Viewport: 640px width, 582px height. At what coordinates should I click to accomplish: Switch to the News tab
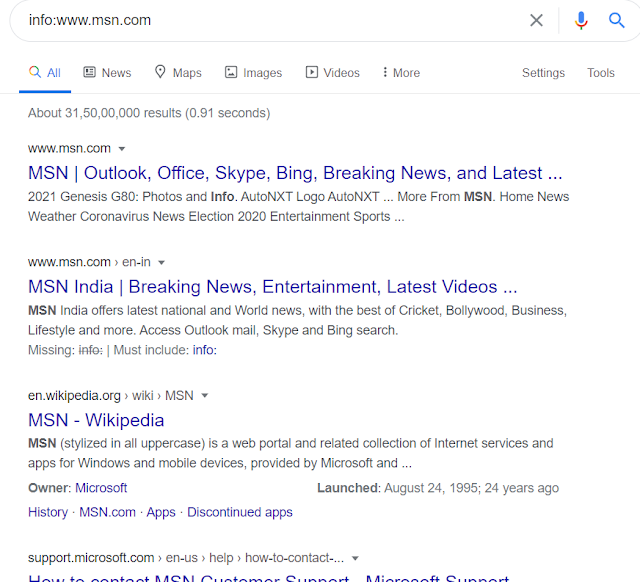pyautogui.click(x=107, y=73)
